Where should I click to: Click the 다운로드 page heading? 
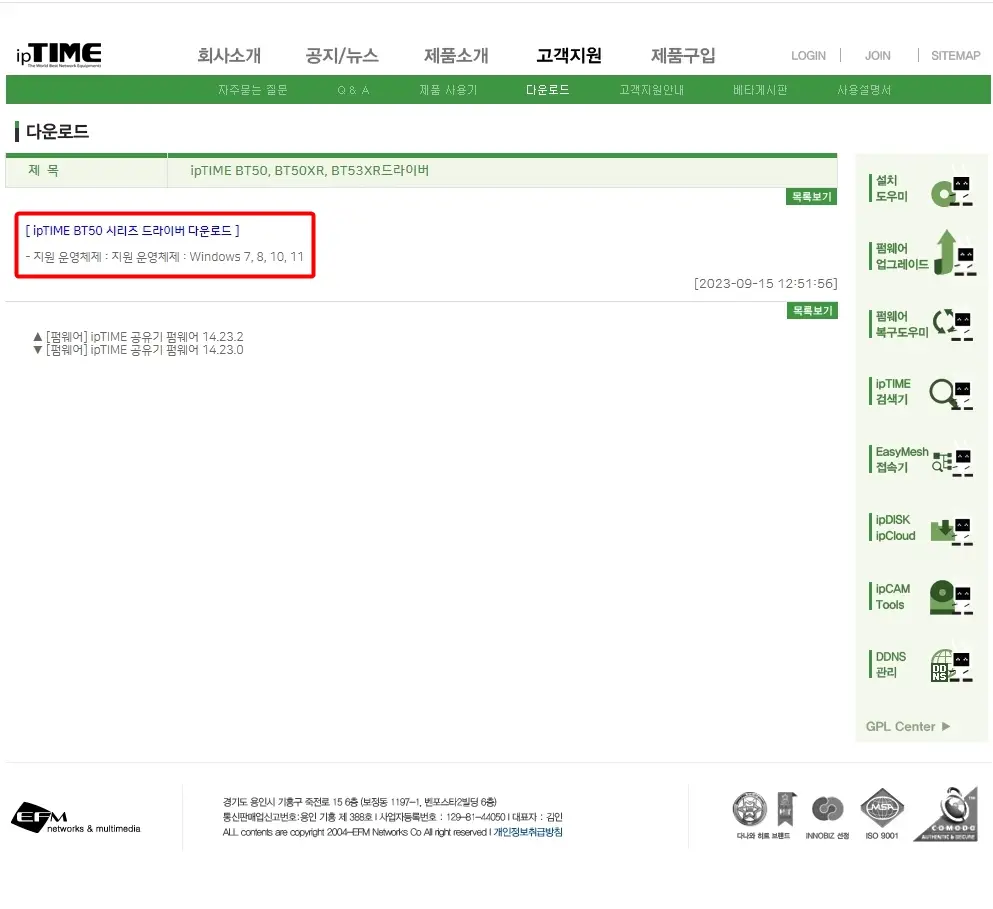(57, 132)
